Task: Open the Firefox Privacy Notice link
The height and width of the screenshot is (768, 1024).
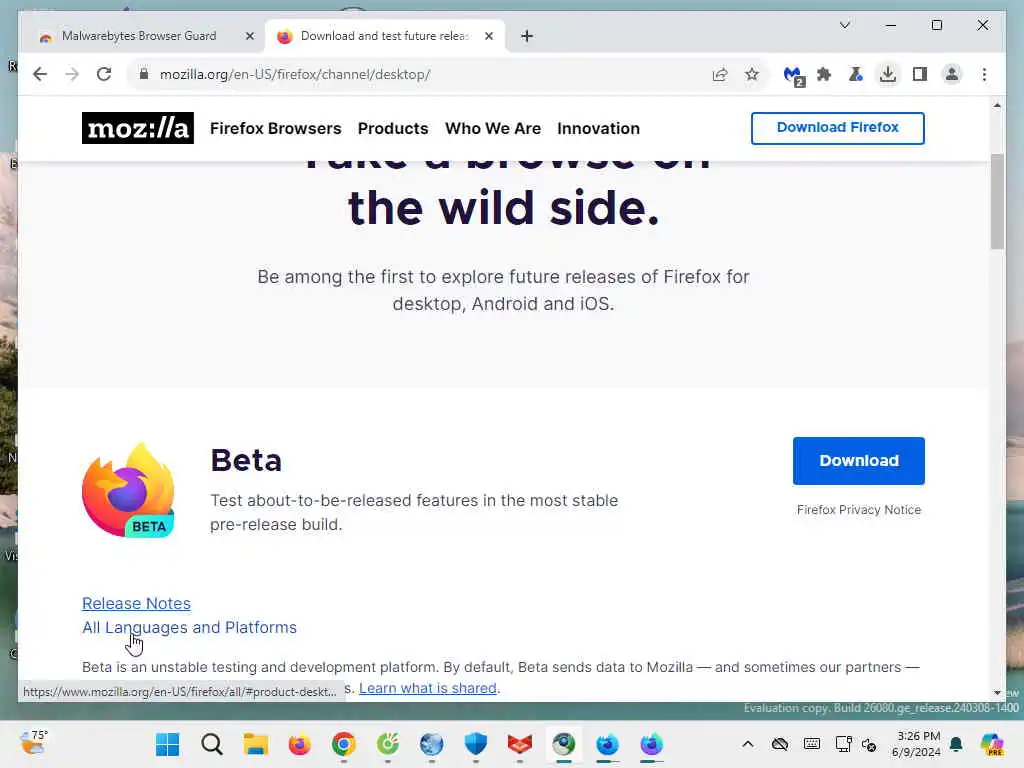Action: click(859, 509)
